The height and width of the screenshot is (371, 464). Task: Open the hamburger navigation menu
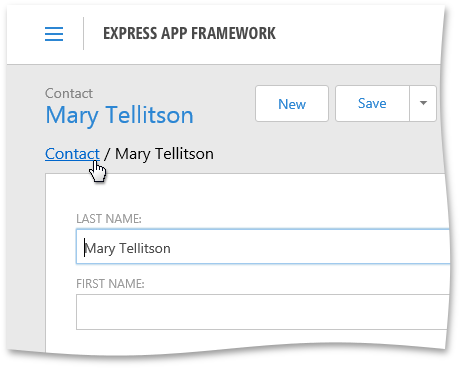click(54, 34)
